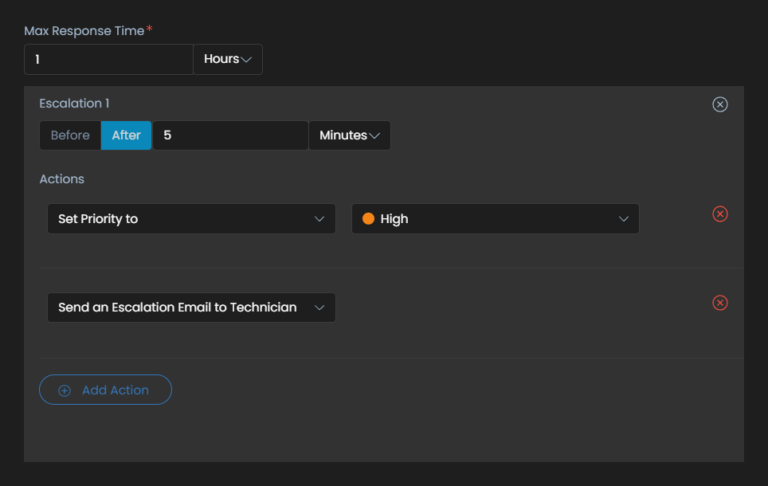768x486 pixels.
Task: Open the Minutes unit dropdown
Action: pos(349,135)
